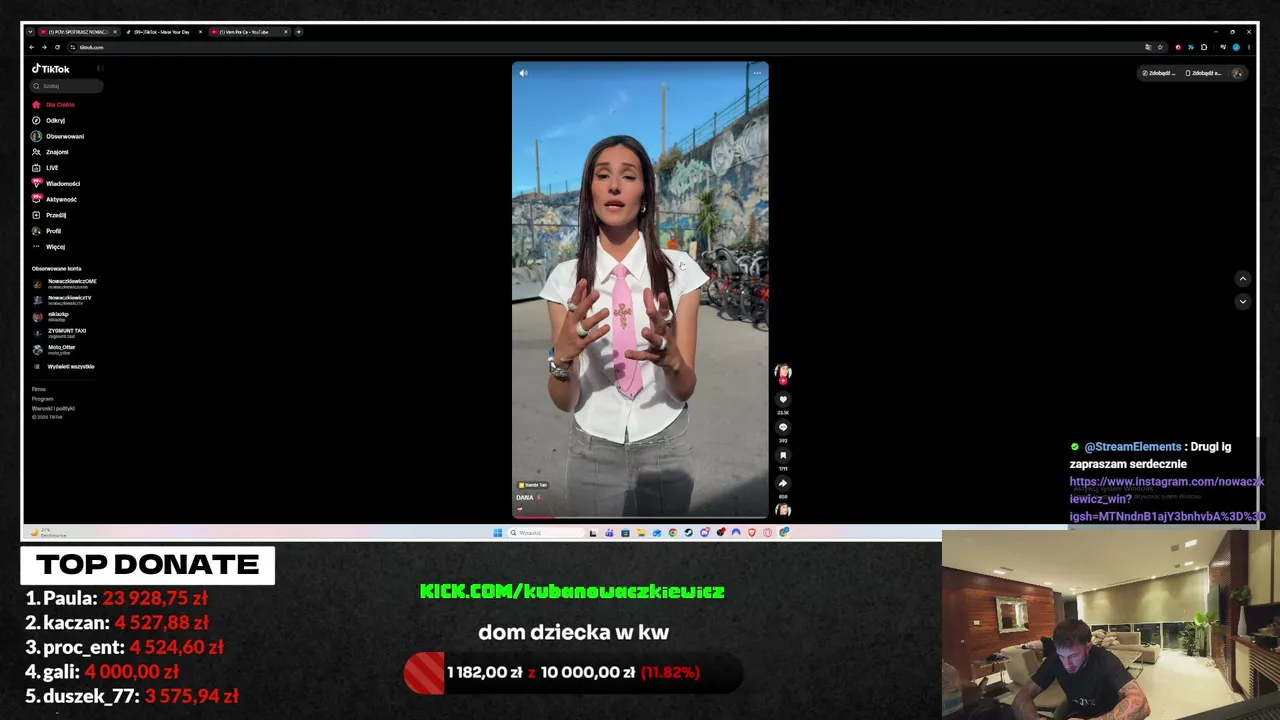Open the browser profile avatar
The height and width of the screenshot is (720, 1280).
click(x=1236, y=47)
